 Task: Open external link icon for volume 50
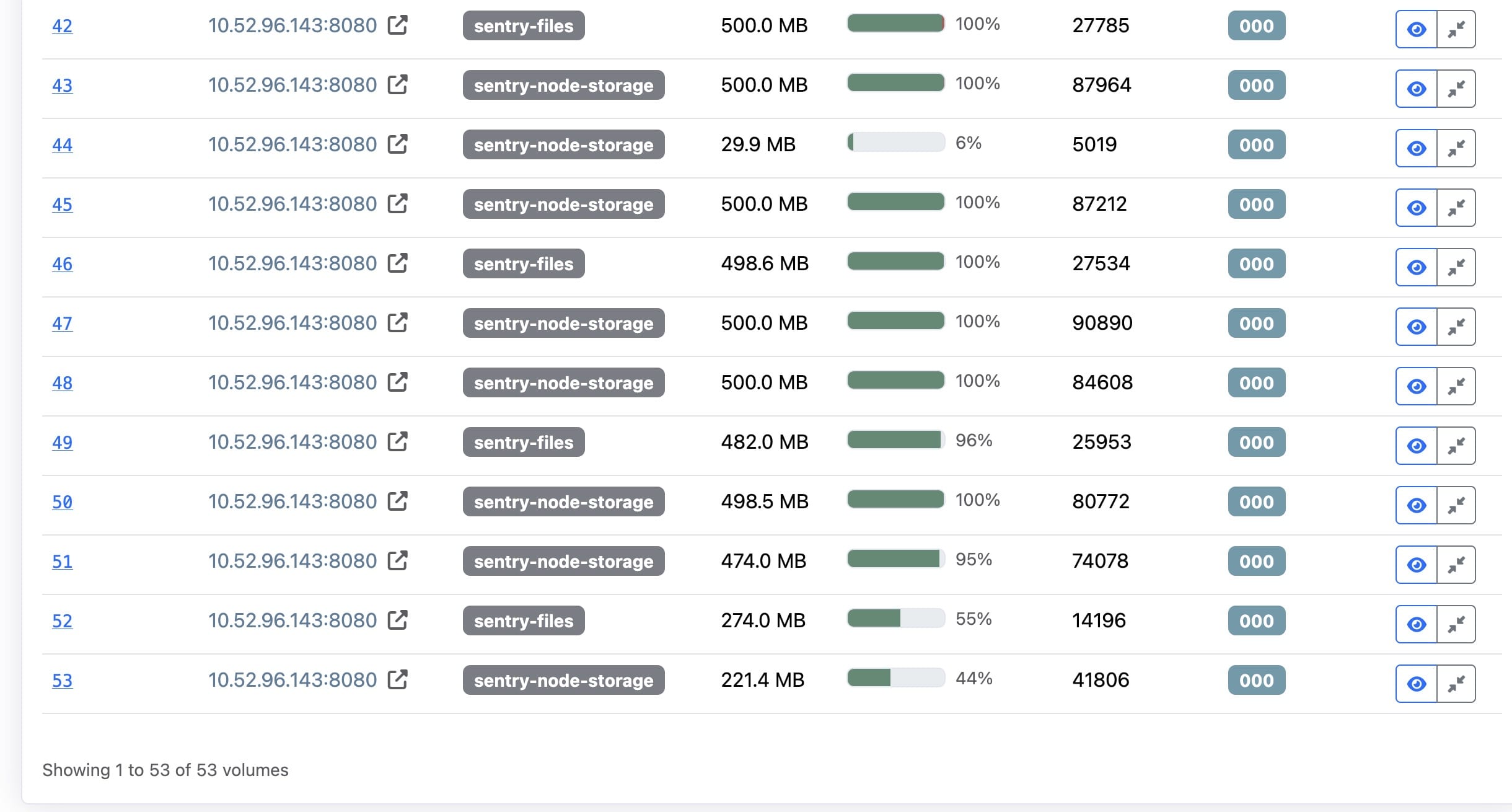[x=397, y=501]
